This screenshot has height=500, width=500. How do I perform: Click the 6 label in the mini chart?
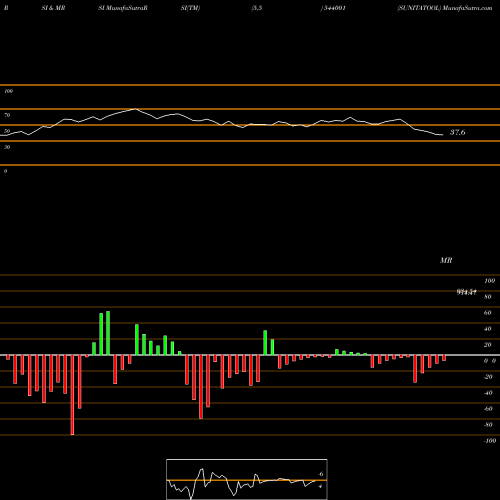click(321, 474)
